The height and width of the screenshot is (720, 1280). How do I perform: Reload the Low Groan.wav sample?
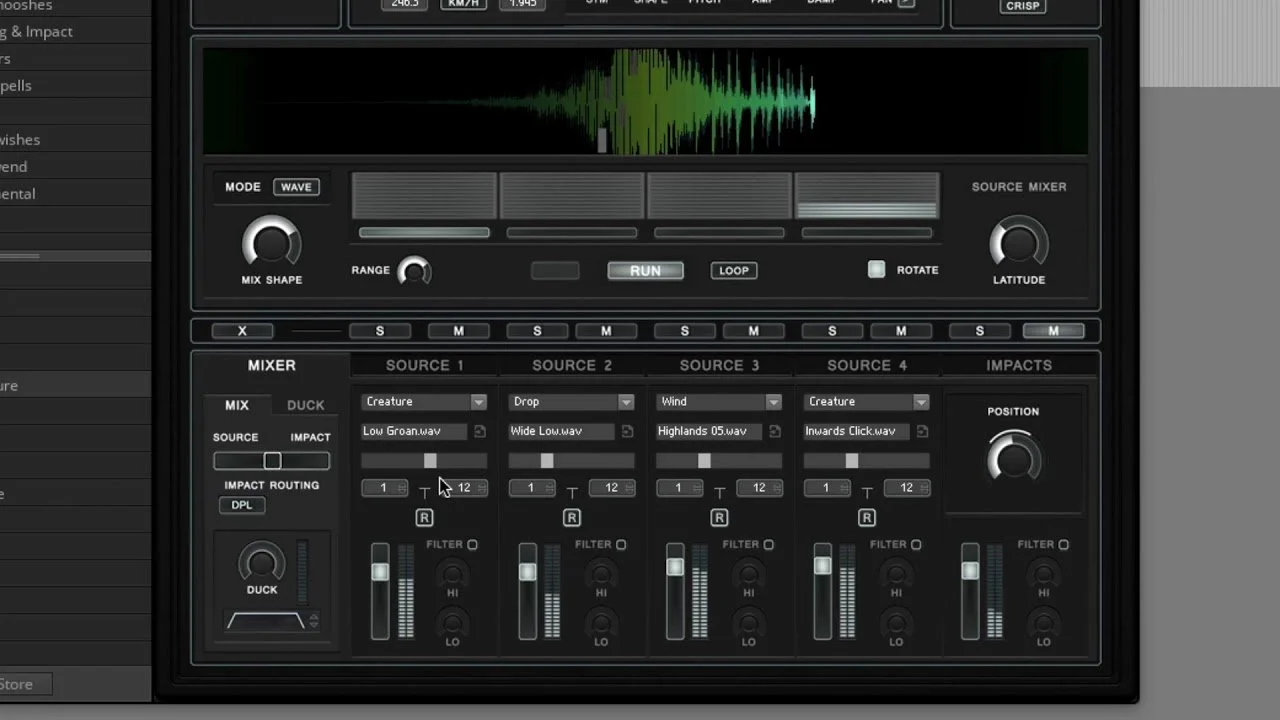click(x=480, y=431)
